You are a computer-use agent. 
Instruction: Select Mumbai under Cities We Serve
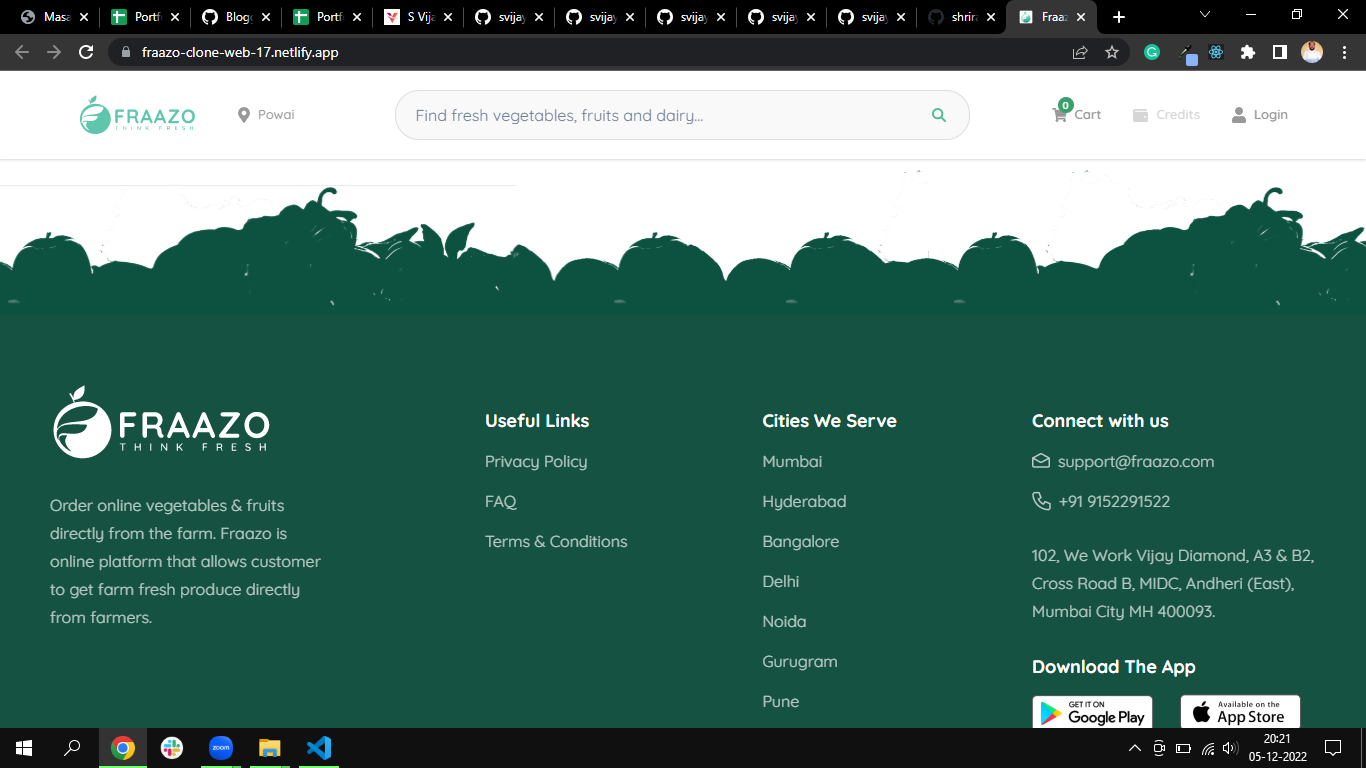tap(791, 461)
